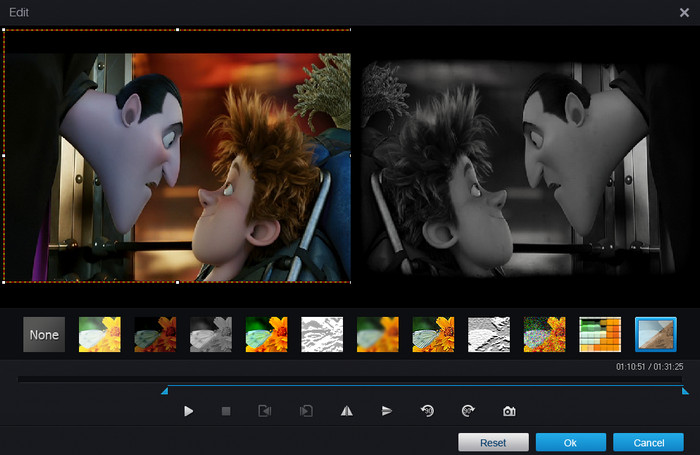Apply the colorful noise effect
This screenshot has width=700, height=455.
(x=544, y=334)
